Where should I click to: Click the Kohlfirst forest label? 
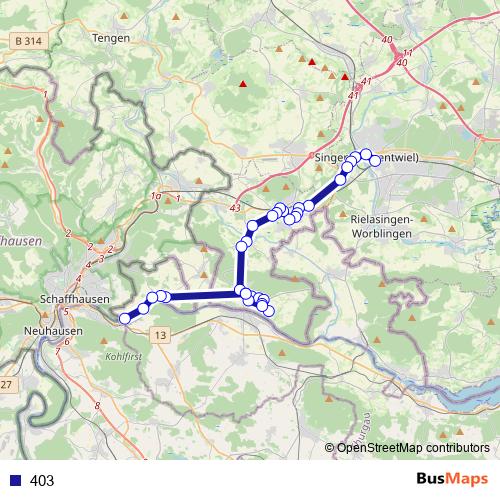point(124,357)
